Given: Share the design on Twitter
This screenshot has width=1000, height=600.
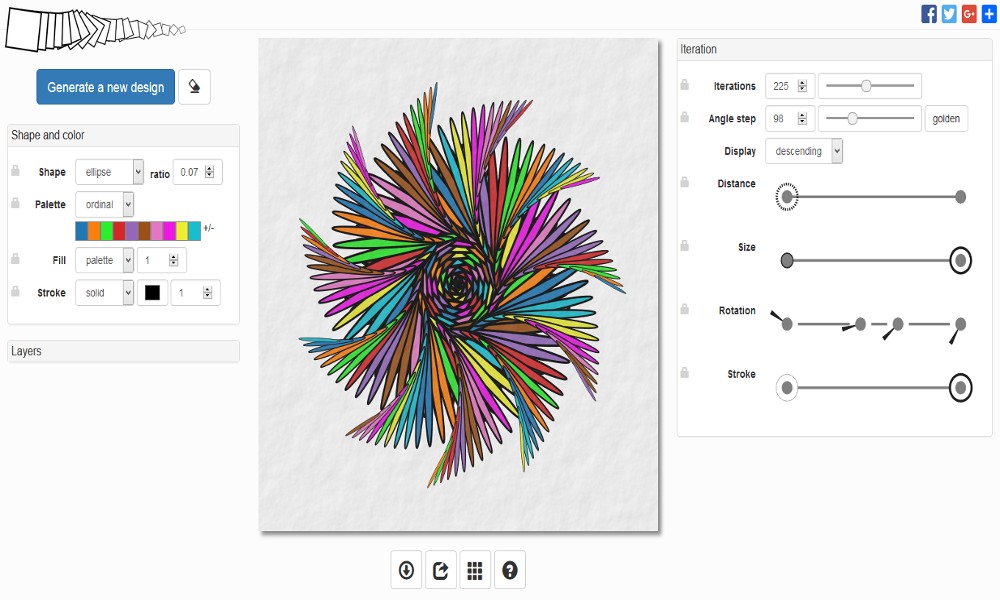Looking at the screenshot, I should click(949, 14).
